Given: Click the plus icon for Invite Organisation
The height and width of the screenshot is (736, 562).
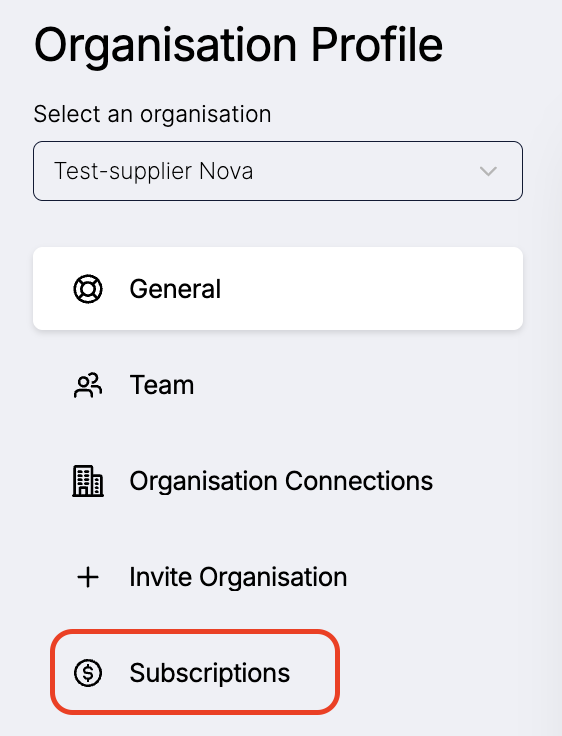Looking at the screenshot, I should coord(88,577).
